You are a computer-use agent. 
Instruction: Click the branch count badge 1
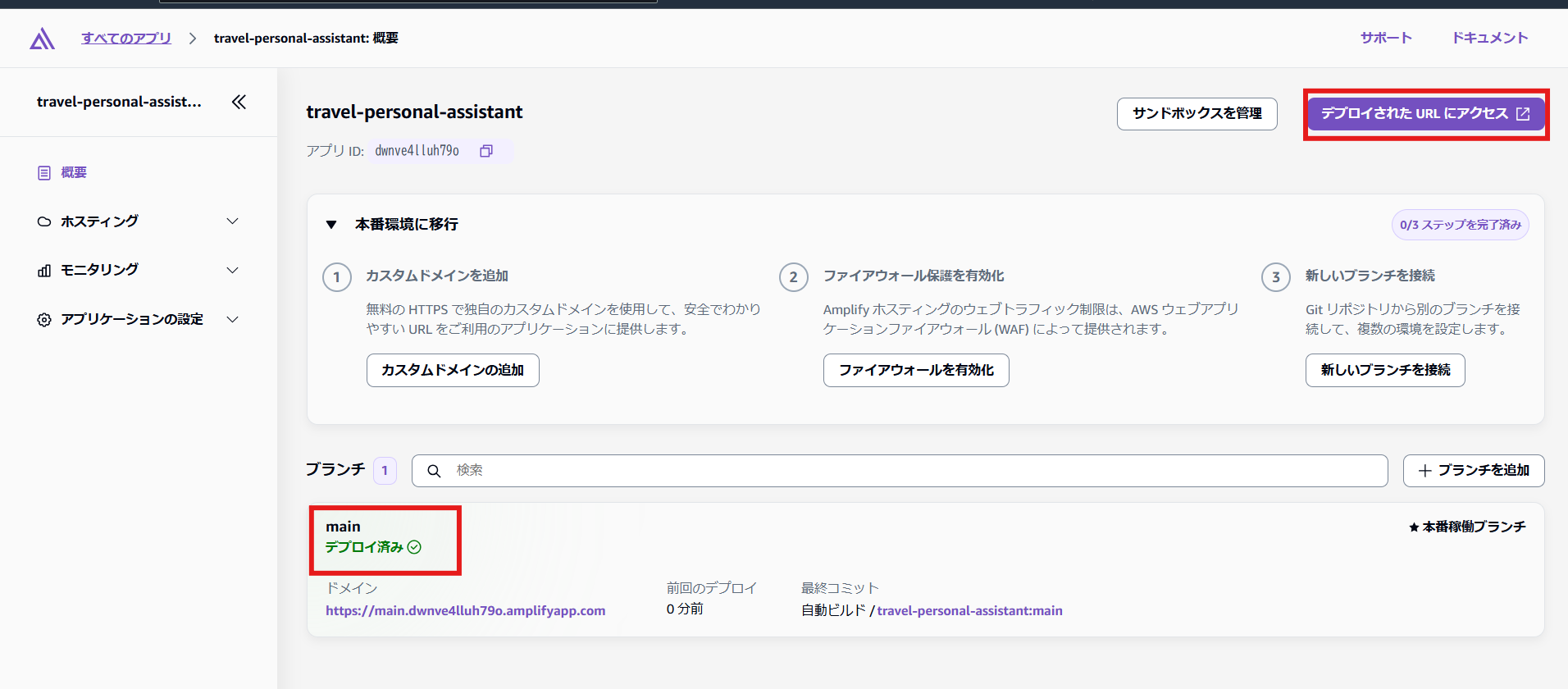[x=385, y=471]
